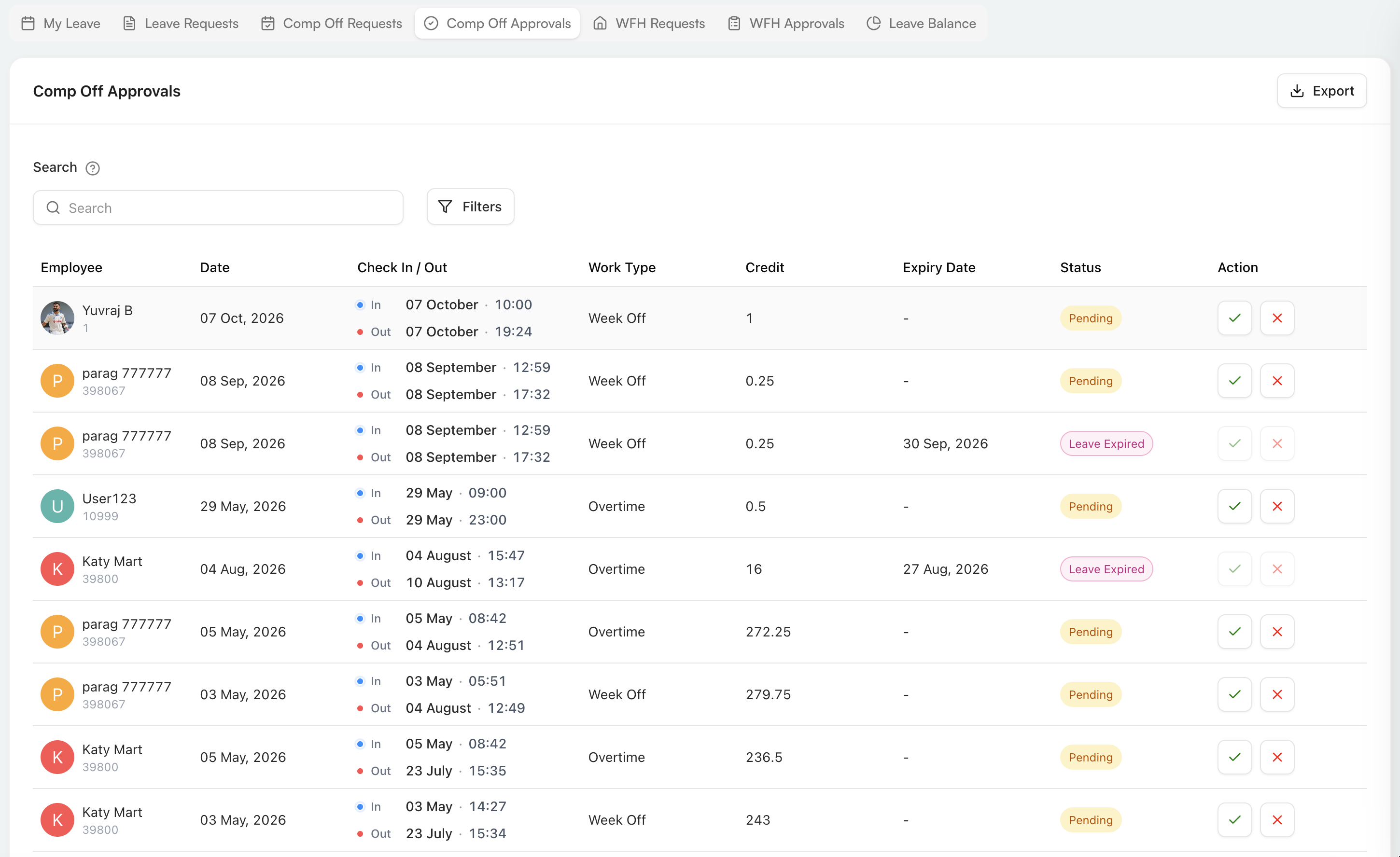Viewport: 1400px width, 857px height.
Task: Focus the Search input field
Action: (218, 207)
